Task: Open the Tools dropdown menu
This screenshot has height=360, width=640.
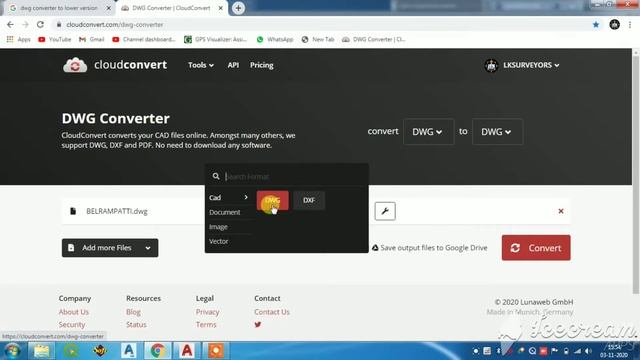Action: coord(201,65)
